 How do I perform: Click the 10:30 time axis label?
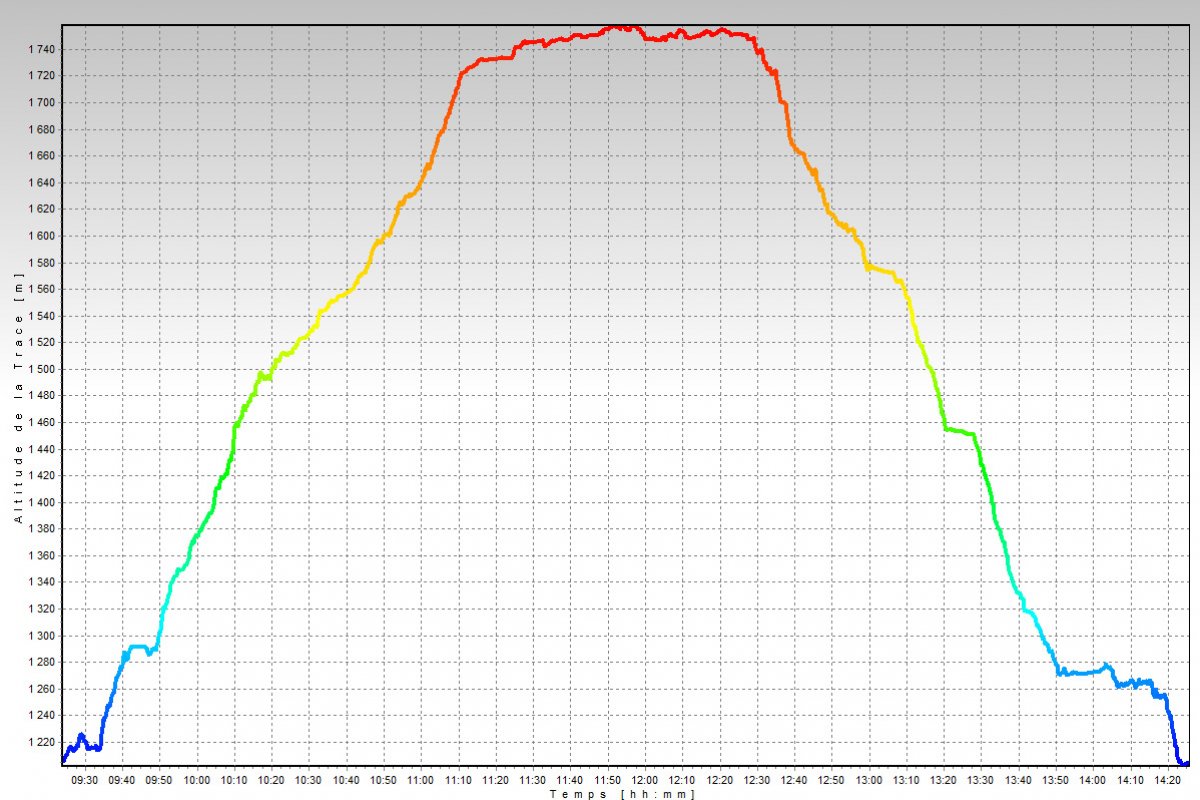coord(309,779)
